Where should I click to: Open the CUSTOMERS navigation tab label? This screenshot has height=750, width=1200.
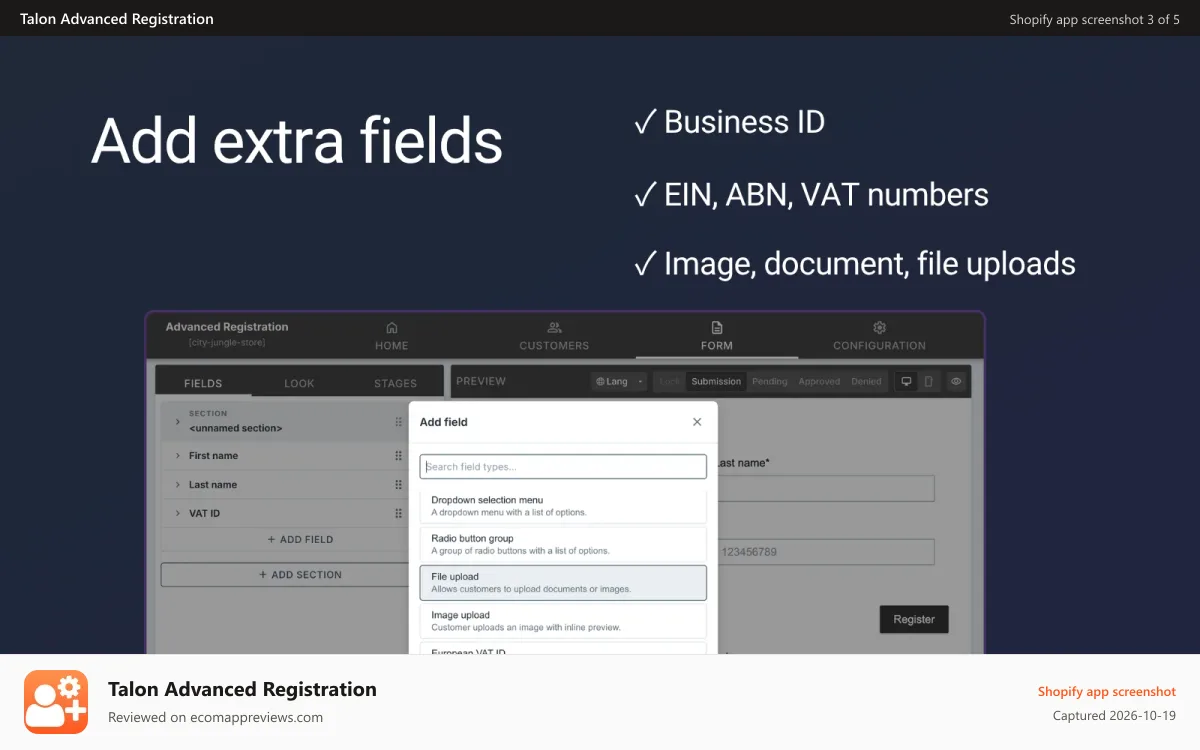click(554, 346)
